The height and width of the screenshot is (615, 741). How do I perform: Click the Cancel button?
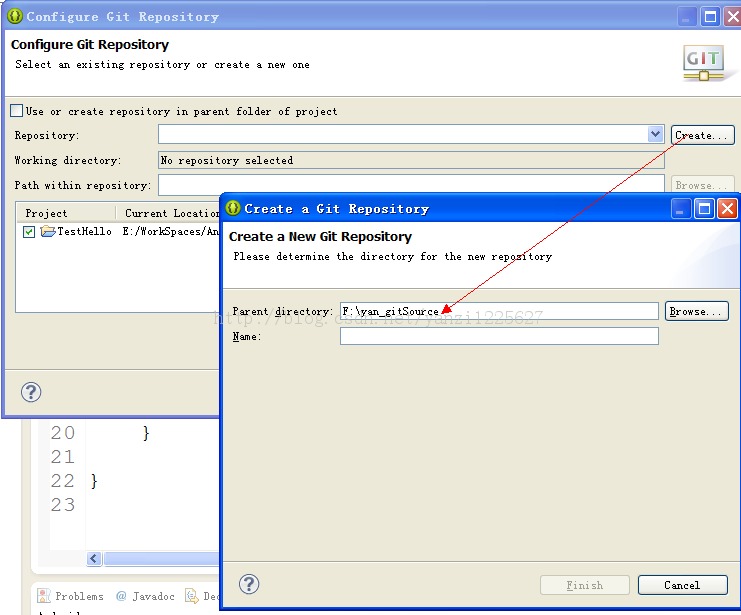(x=682, y=585)
